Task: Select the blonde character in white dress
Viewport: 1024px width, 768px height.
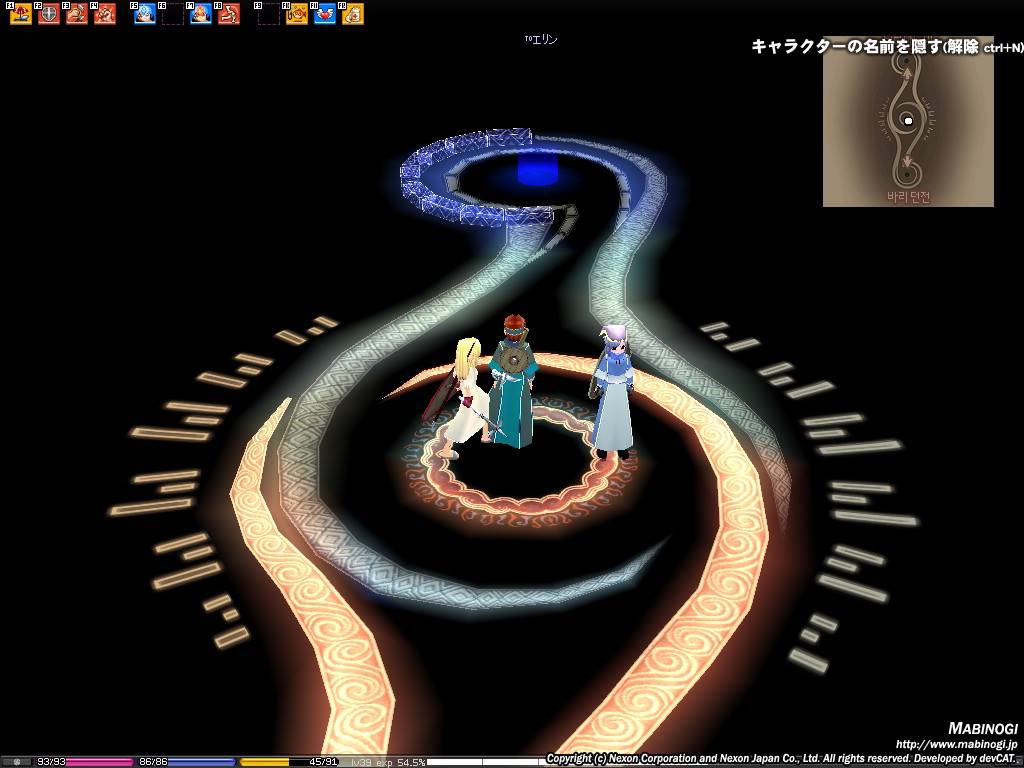Action: [x=465, y=398]
